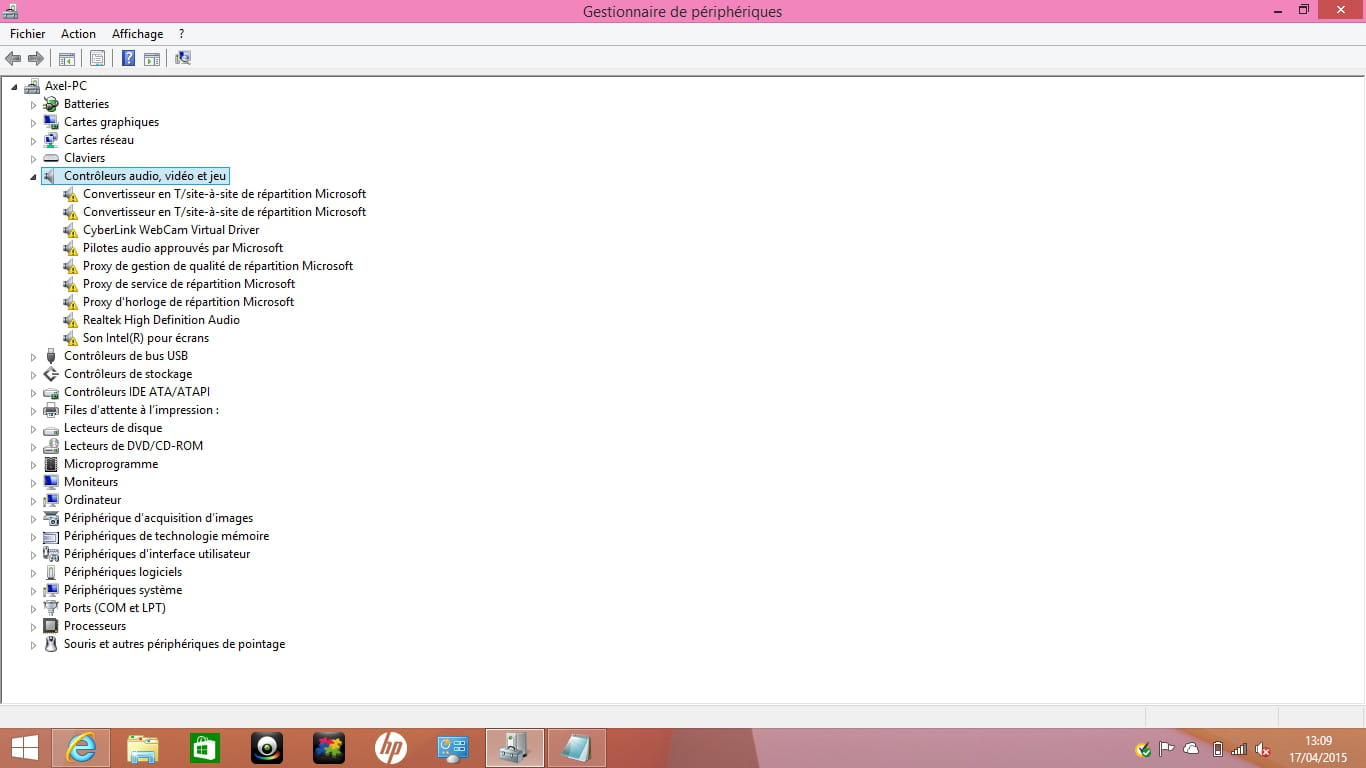Image resolution: width=1366 pixels, height=768 pixels.
Task: Click the Cartes graphiques display adapter icon
Action: point(51,122)
